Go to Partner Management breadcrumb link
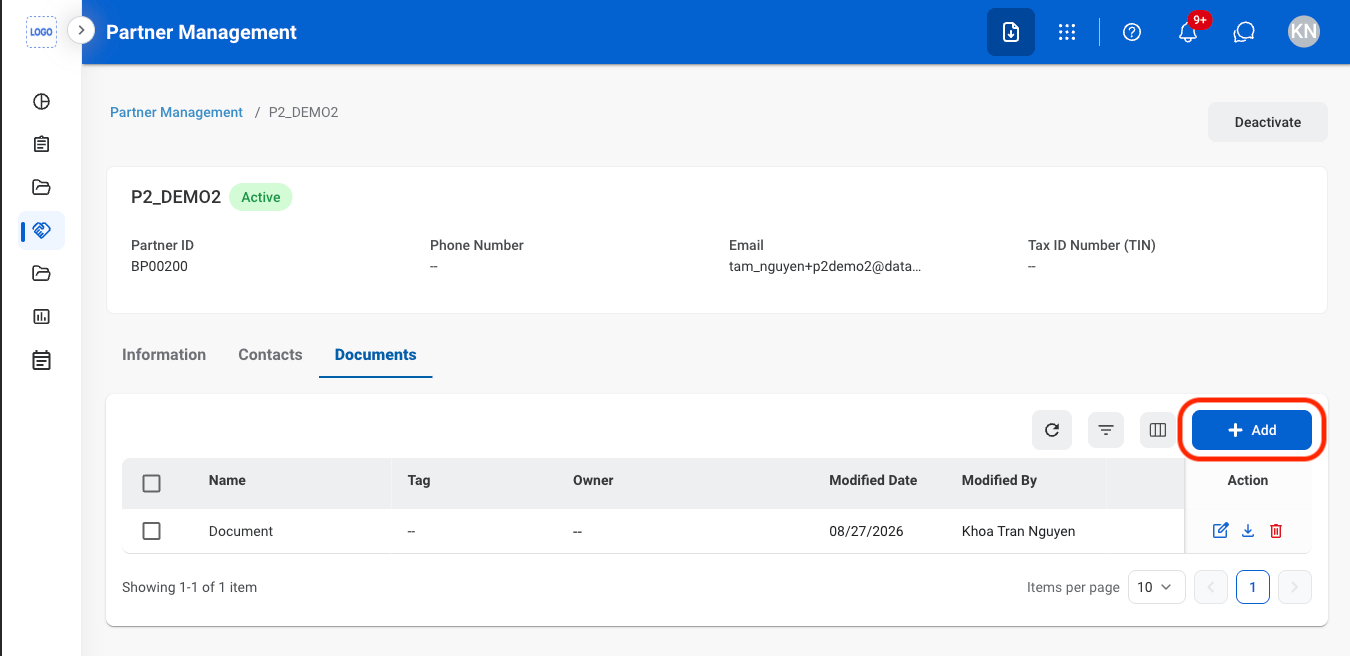The height and width of the screenshot is (656, 1350). tap(176, 112)
